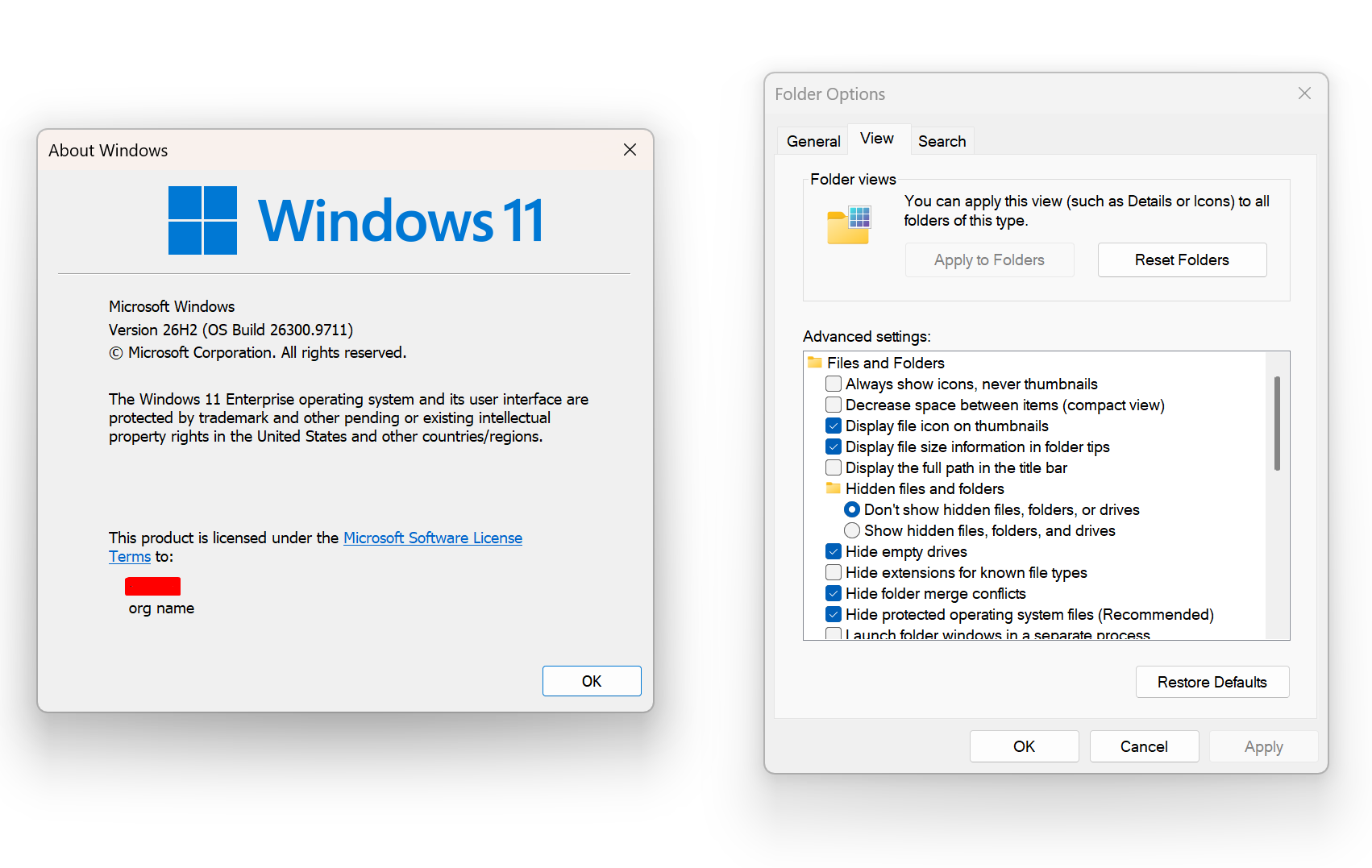Click the Hidden files and folders tree label
Image resolution: width=1372 pixels, height=868 pixels.
pyautogui.click(x=925, y=488)
